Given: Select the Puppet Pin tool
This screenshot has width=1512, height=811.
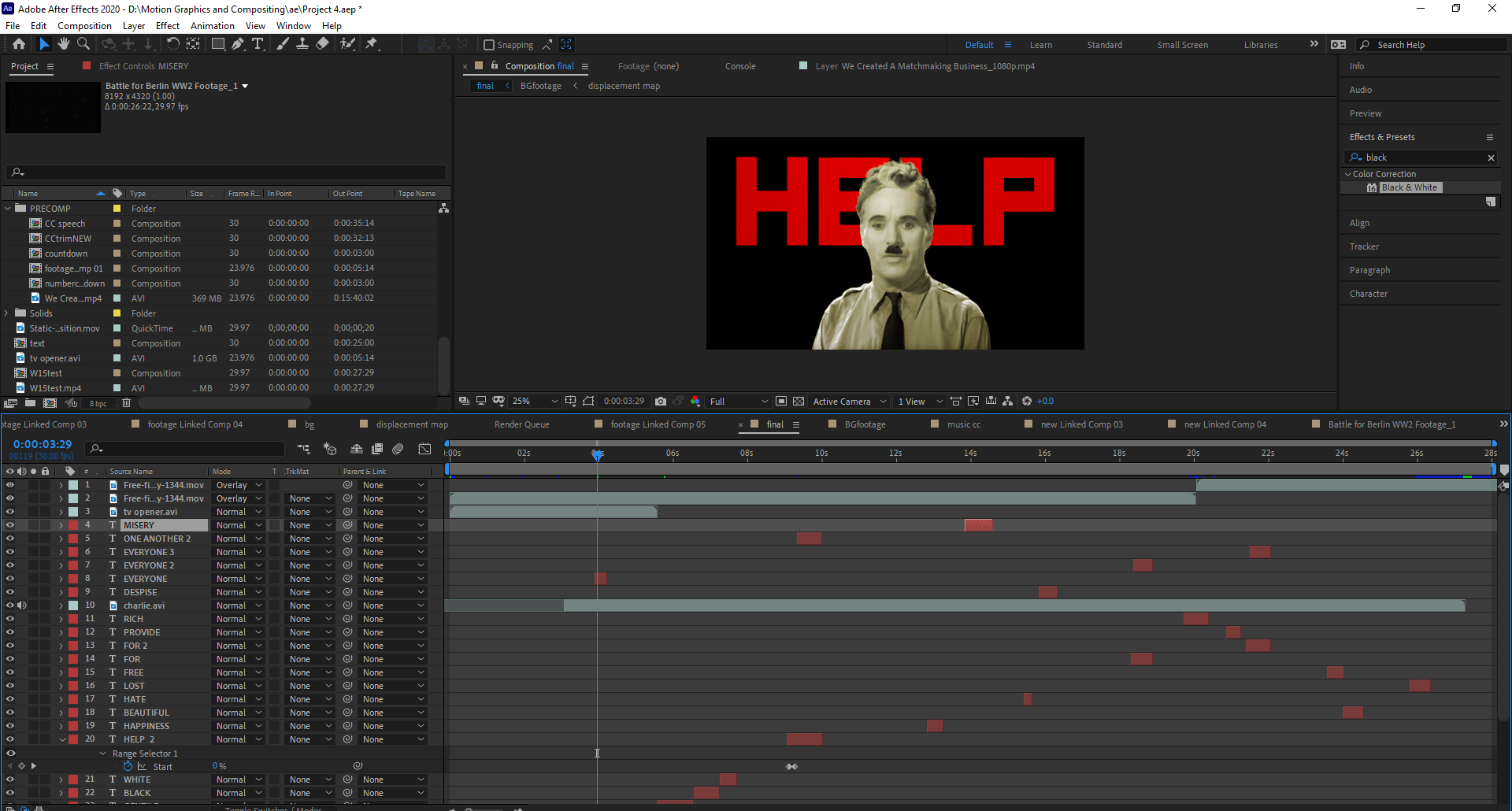Looking at the screenshot, I should [372, 44].
